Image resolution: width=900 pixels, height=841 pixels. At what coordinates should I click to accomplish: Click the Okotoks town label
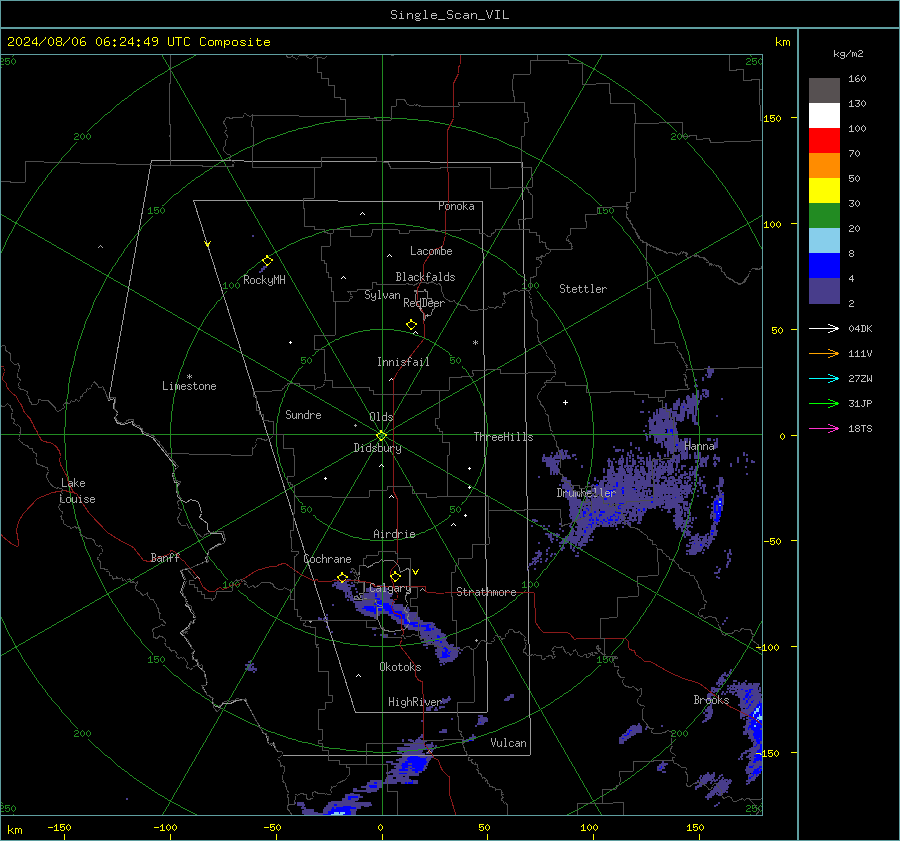400,667
